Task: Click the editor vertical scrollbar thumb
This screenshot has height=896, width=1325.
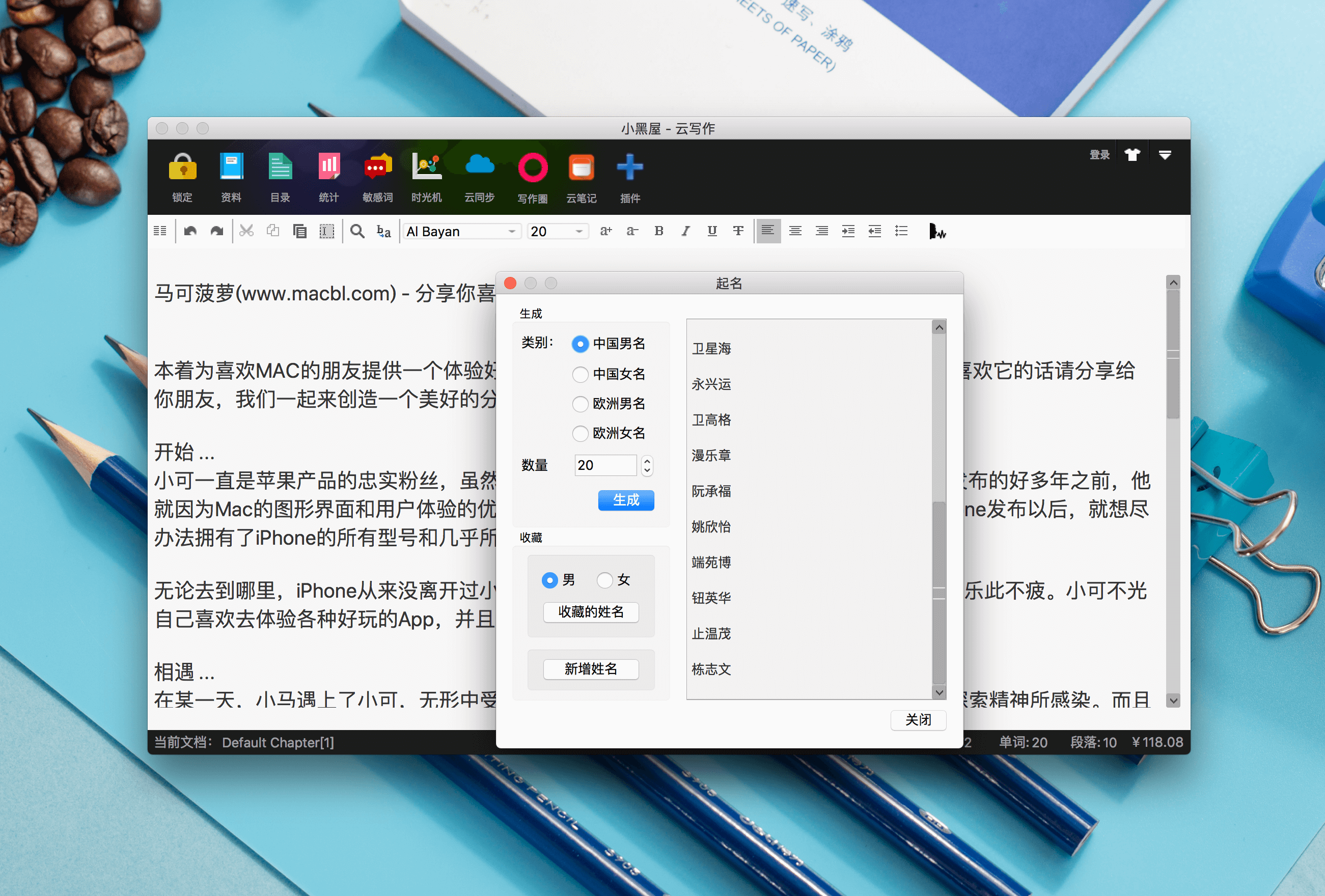Action: pyautogui.click(x=1173, y=354)
